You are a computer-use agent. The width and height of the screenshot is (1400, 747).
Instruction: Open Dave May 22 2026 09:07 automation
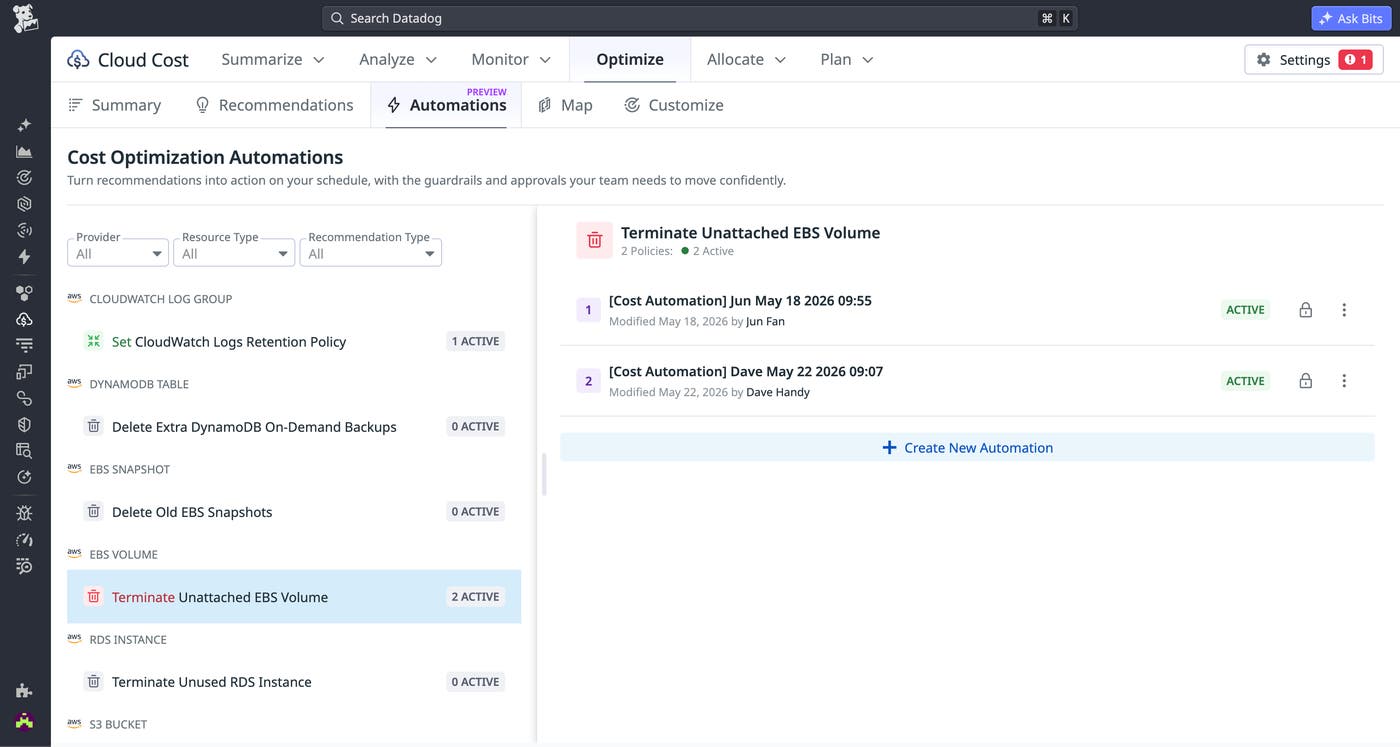click(746, 371)
